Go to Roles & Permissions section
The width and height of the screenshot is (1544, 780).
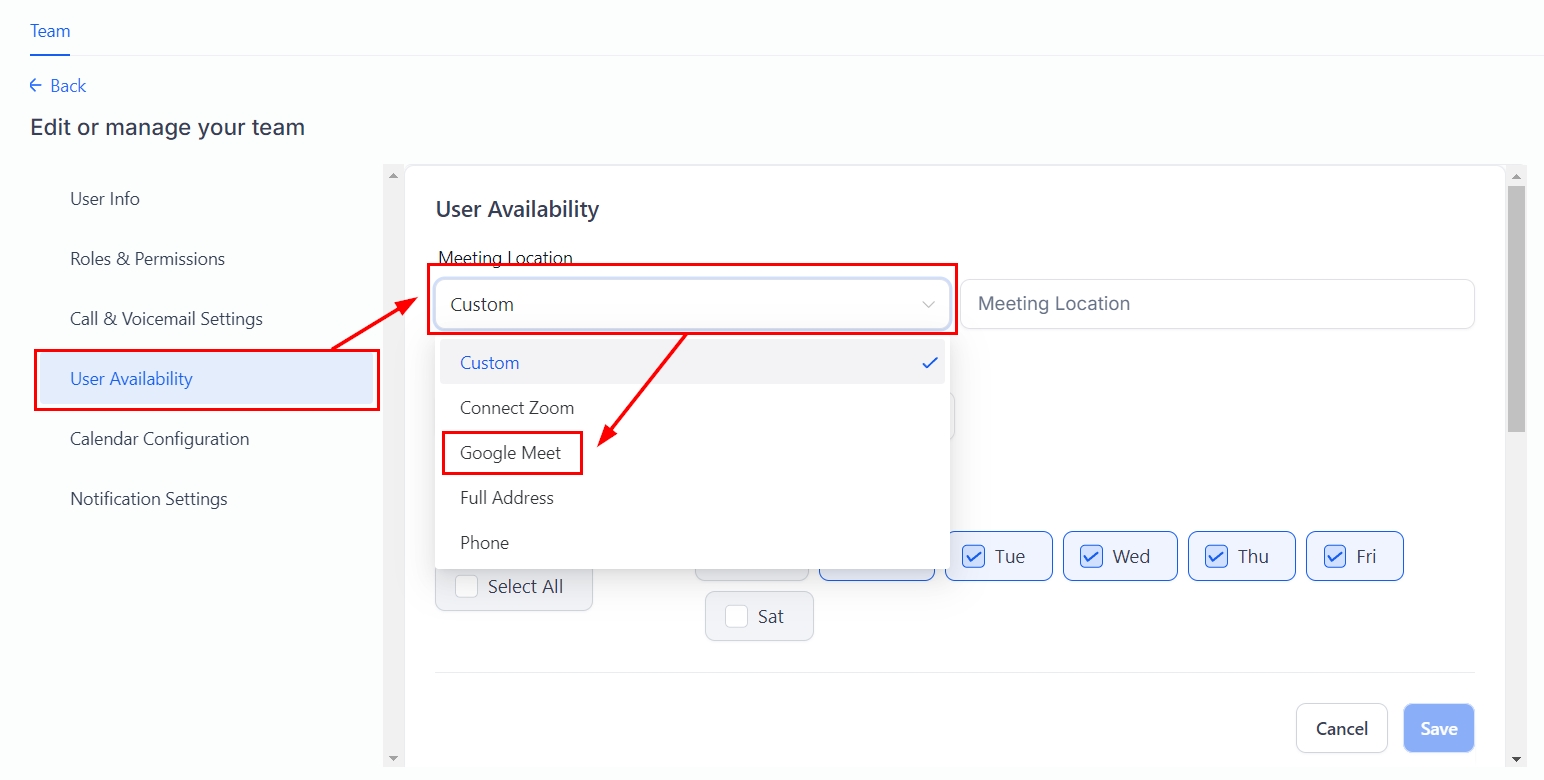pyautogui.click(x=147, y=259)
